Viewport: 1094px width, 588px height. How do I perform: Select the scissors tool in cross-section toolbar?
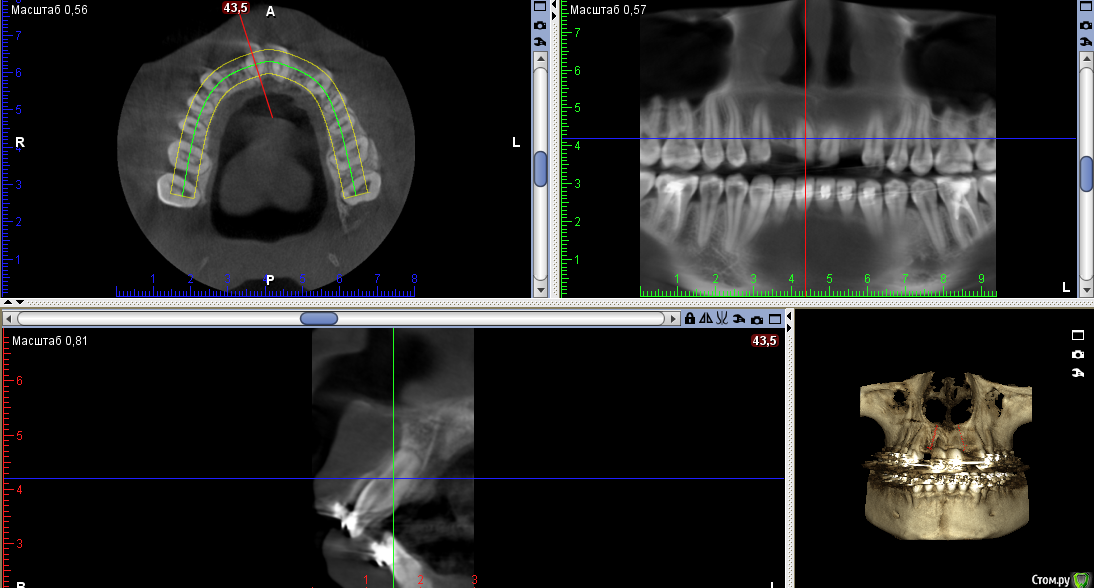721,318
